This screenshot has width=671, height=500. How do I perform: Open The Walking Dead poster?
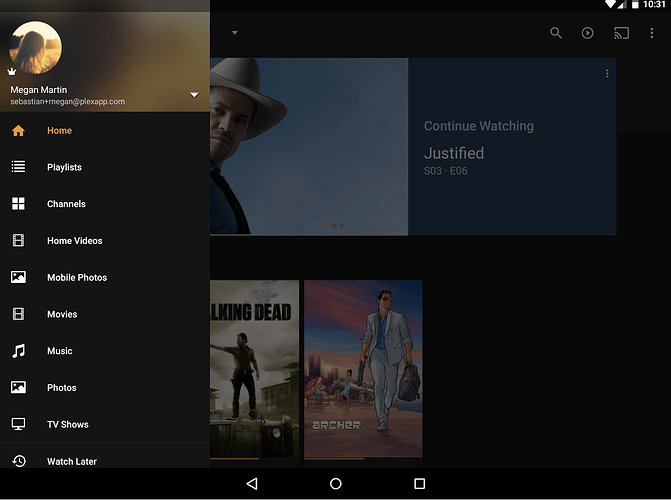[x=255, y=369]
